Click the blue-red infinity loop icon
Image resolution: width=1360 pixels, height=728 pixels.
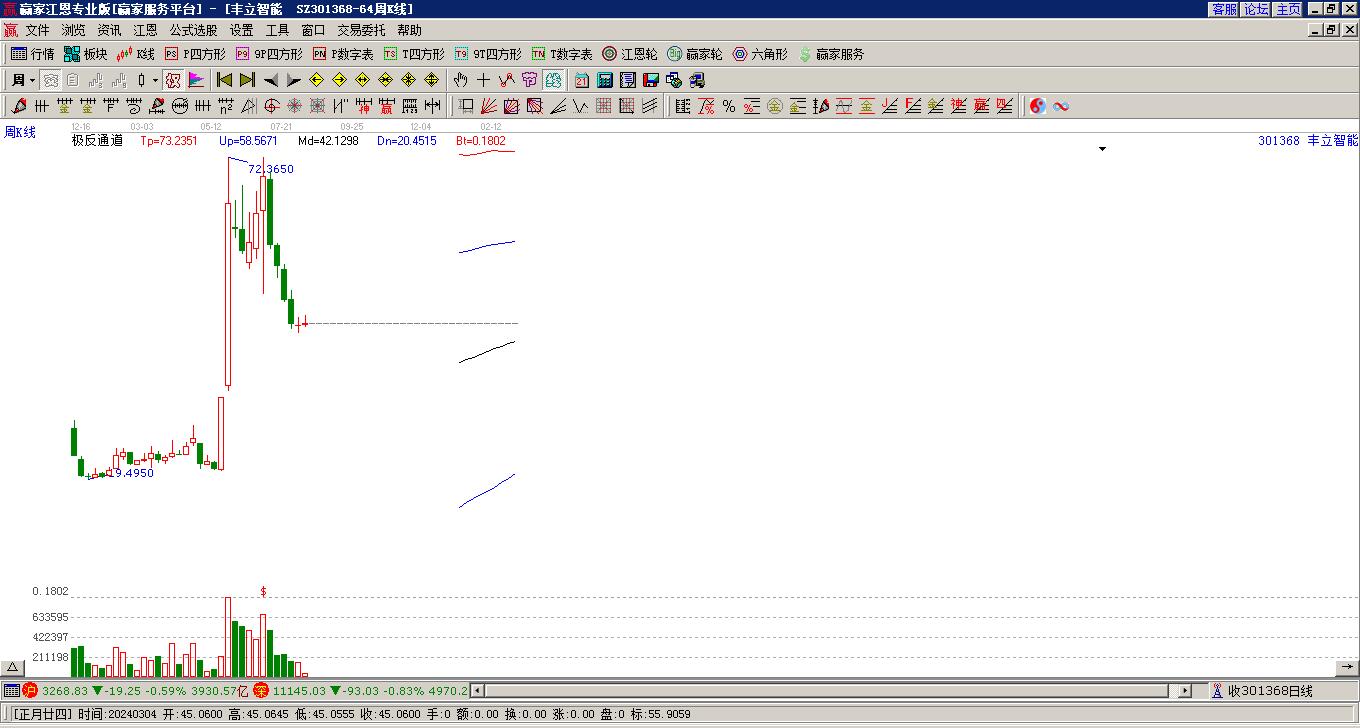click(x=1061, y=106)
